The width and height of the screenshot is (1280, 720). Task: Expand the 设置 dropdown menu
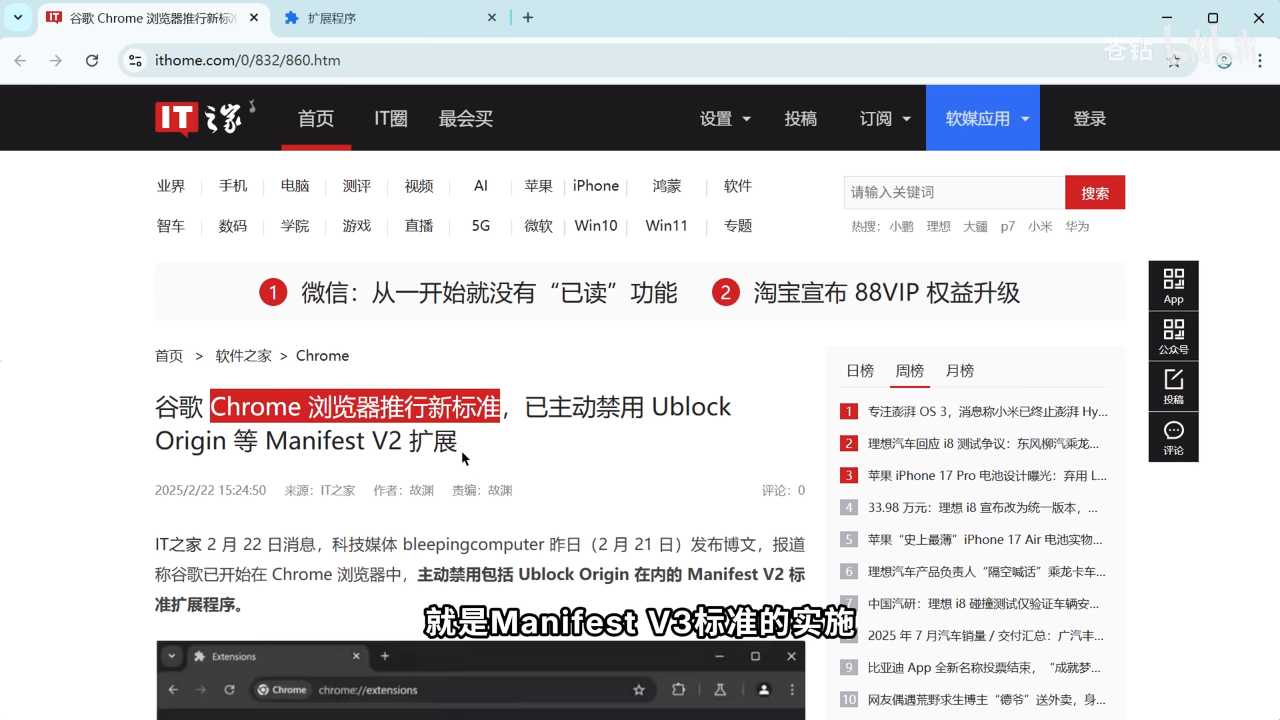(x=726, y=118)
